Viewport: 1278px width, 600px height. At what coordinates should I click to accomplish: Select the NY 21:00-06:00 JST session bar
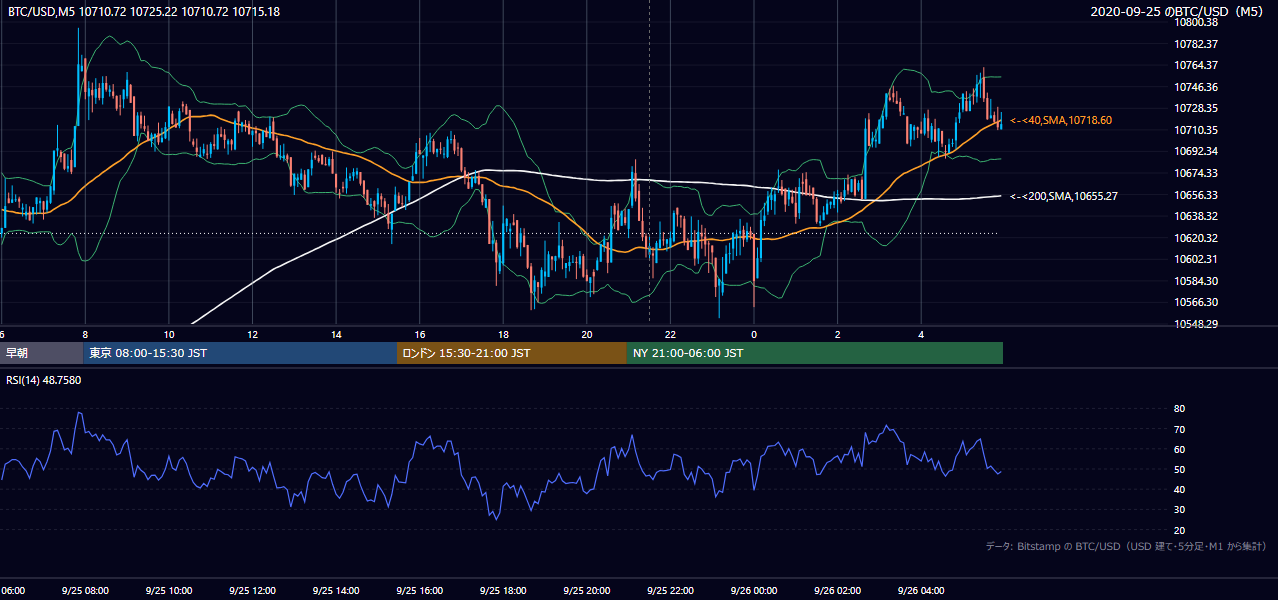(x=815, y=353)
